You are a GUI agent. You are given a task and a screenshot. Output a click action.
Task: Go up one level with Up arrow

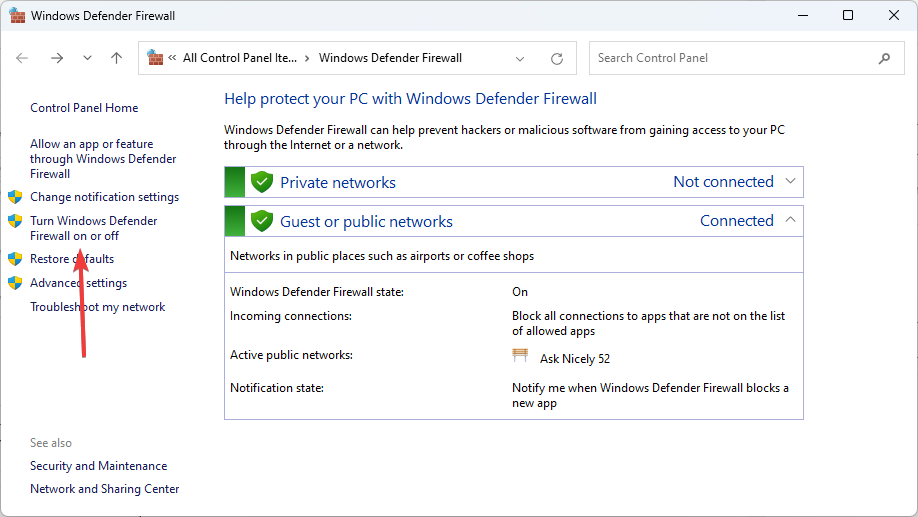point(117,58)
